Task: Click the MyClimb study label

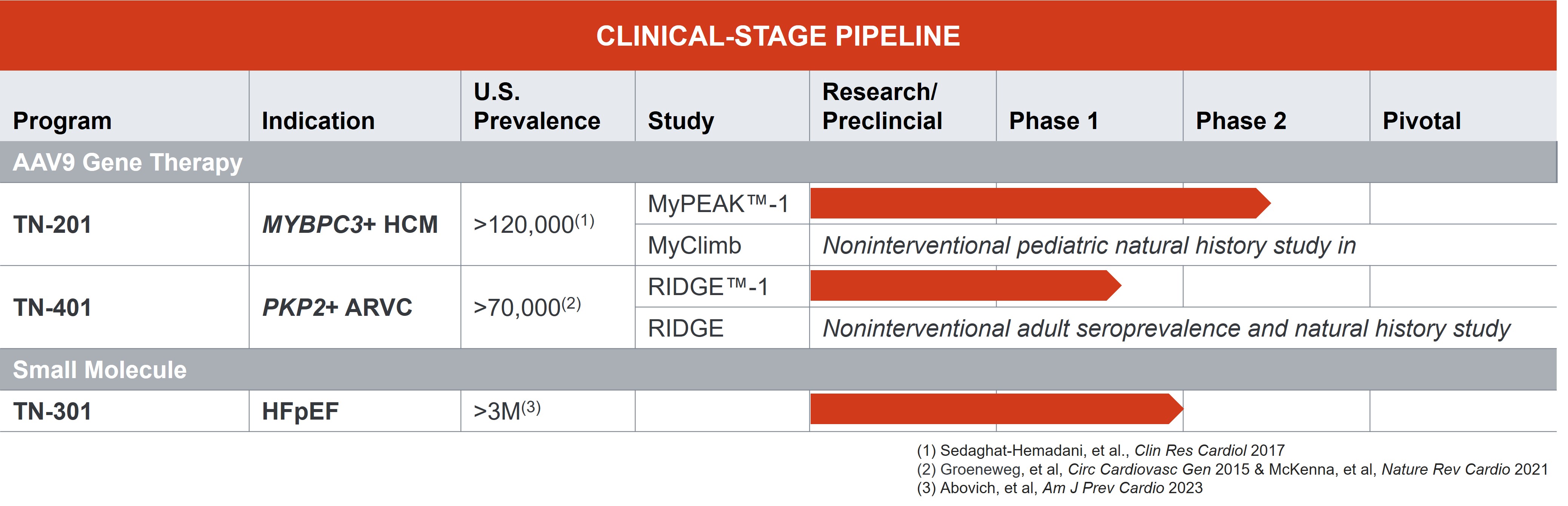Action: (x=694, y=245)
